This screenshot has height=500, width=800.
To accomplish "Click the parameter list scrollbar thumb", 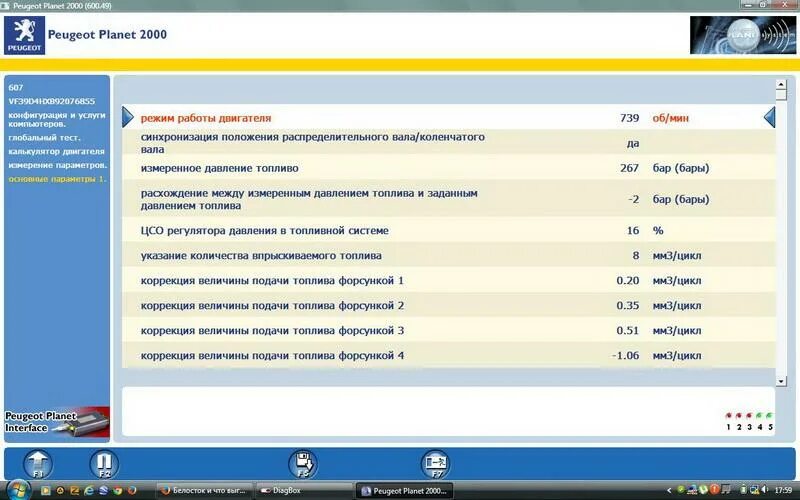I will tap(781, 95).
